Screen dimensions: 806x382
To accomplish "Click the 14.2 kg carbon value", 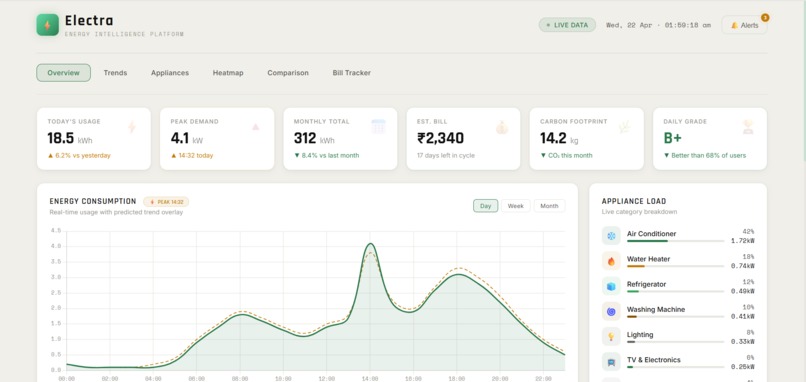I will [x=560, y=138].
